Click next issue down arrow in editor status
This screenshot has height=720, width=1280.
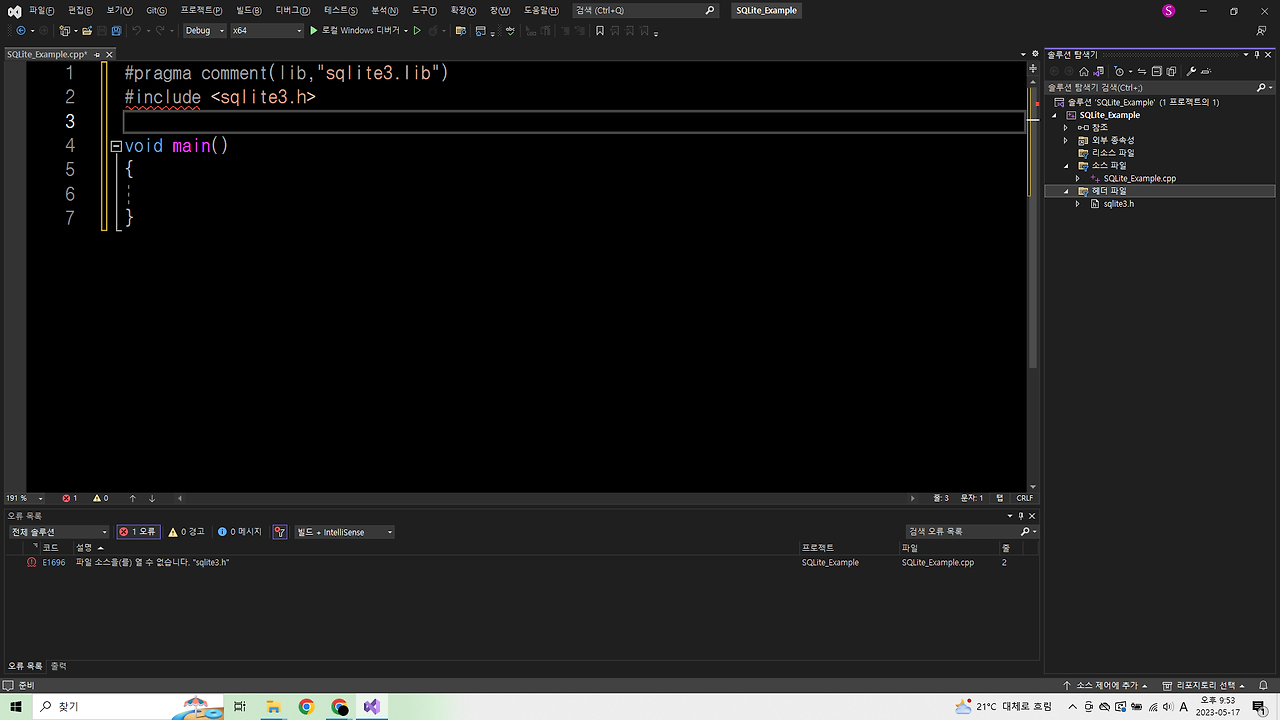(152, 498)
